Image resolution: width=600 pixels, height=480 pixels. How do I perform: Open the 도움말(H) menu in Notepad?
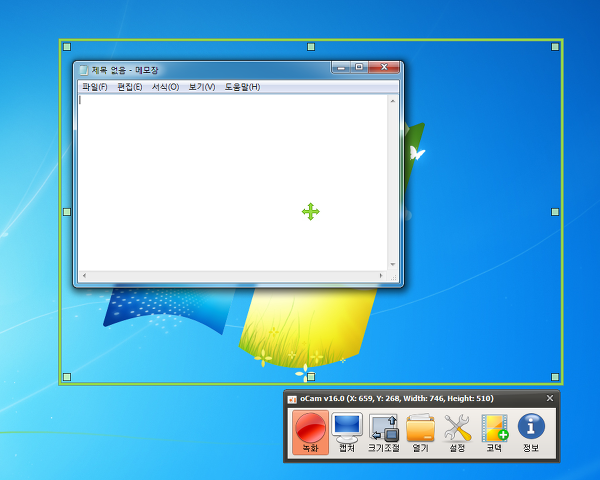coord(242,87)
